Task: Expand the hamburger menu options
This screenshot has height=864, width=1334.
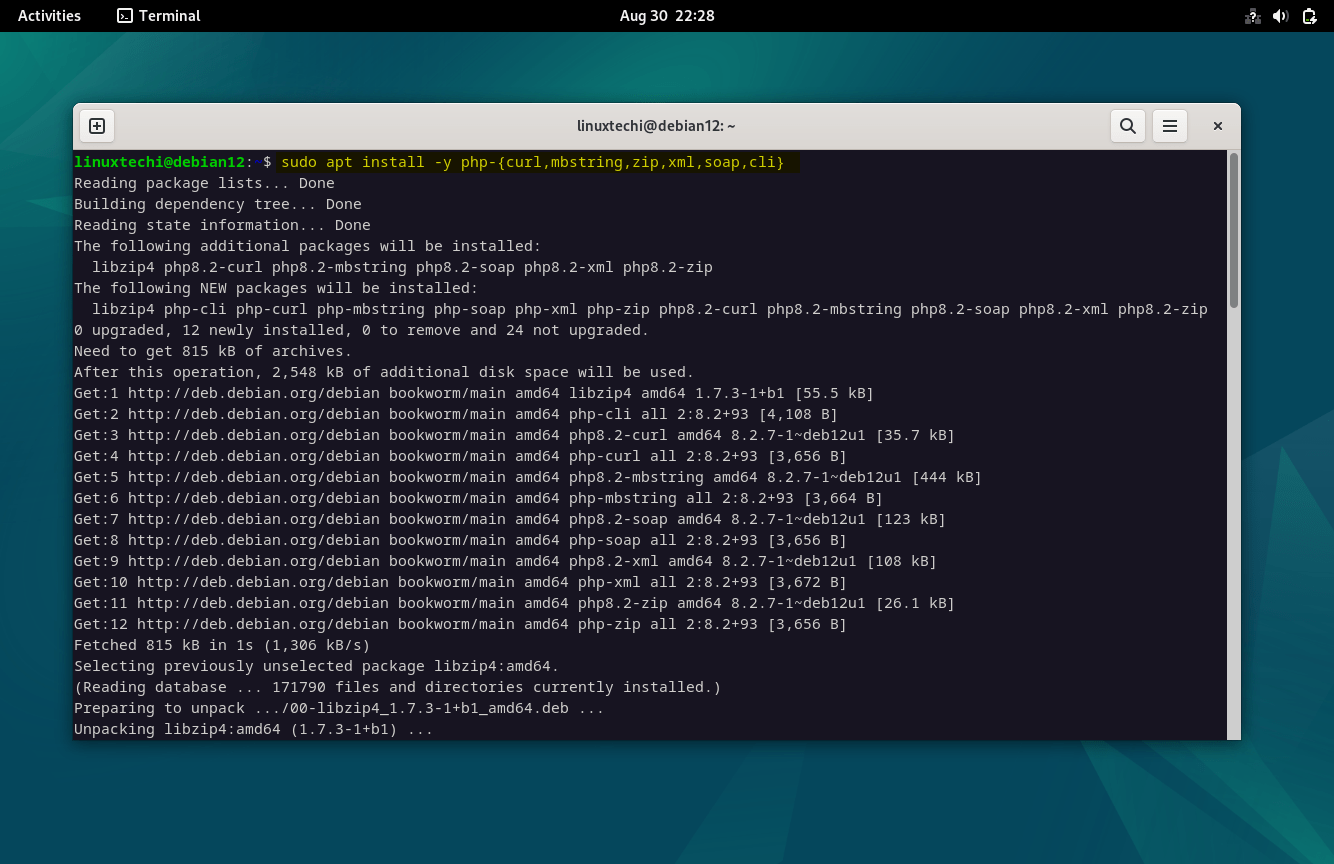Action: coord(1170,126)
